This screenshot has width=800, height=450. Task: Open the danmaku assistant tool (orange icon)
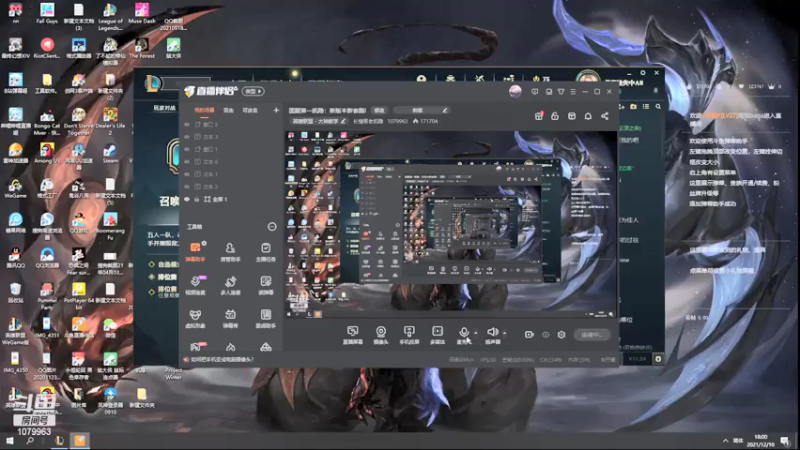coord(195,252)
